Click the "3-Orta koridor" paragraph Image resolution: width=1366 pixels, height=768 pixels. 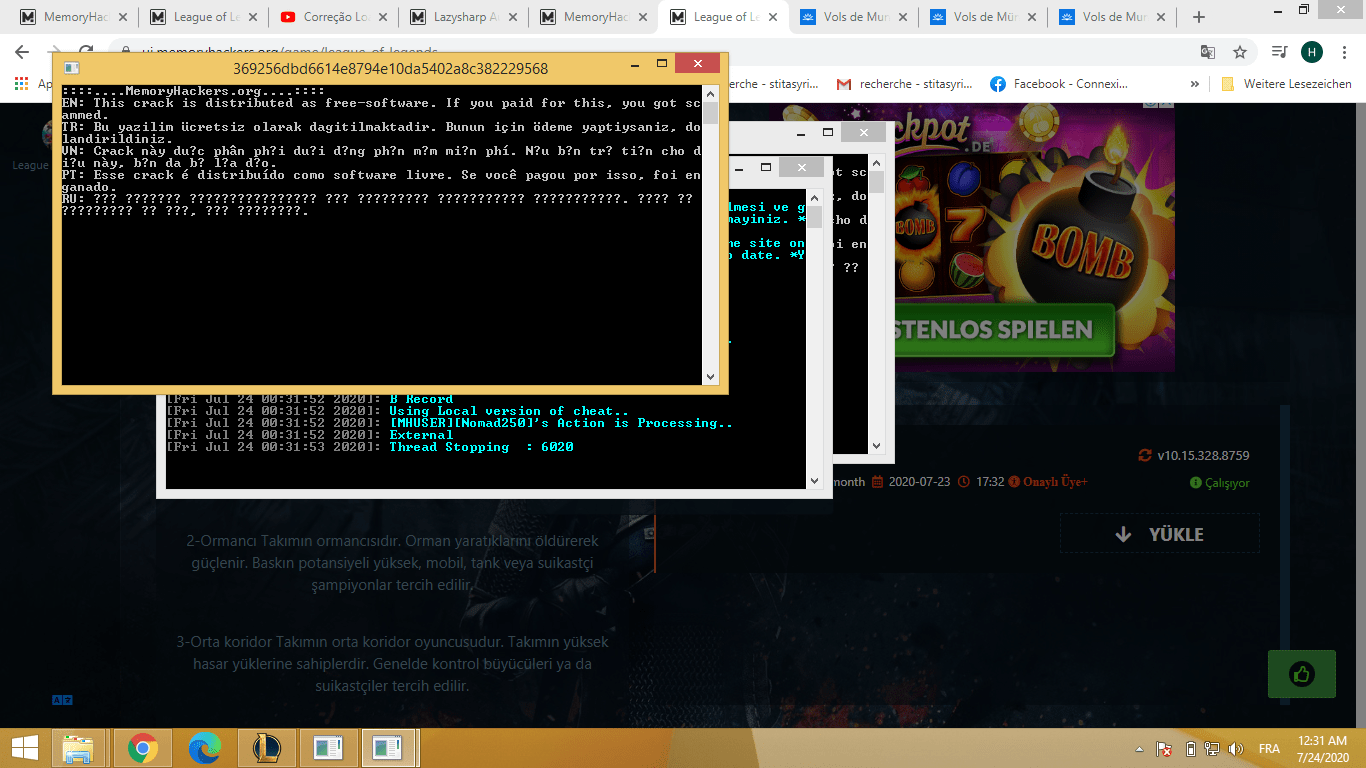tap(392, 664)
